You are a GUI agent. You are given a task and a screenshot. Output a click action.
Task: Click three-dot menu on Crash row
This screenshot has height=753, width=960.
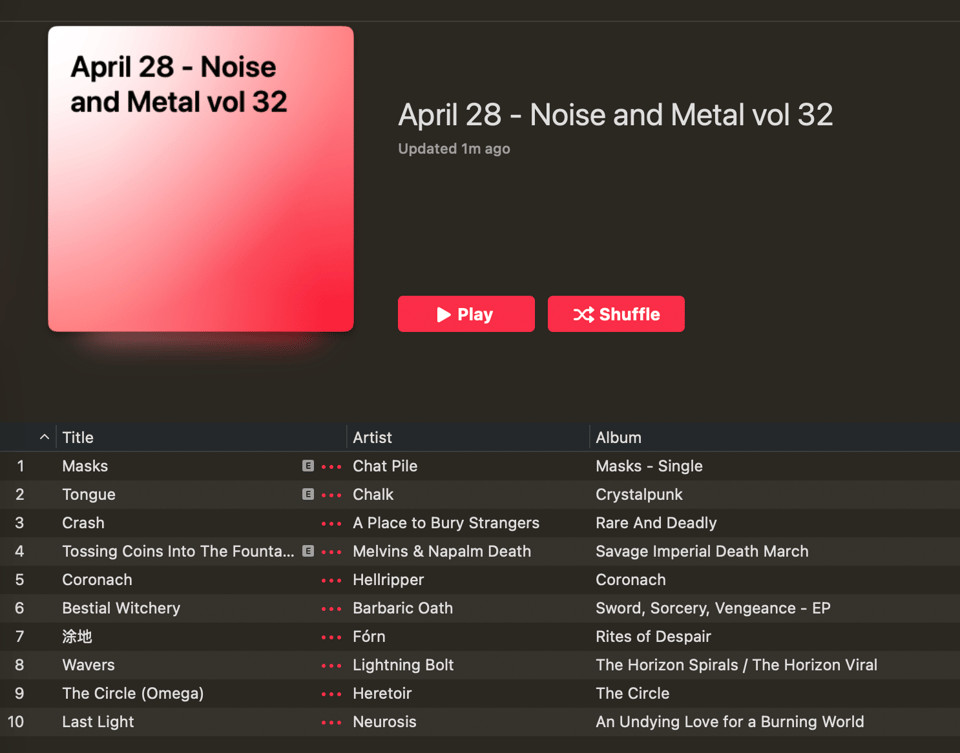[331, 523]
